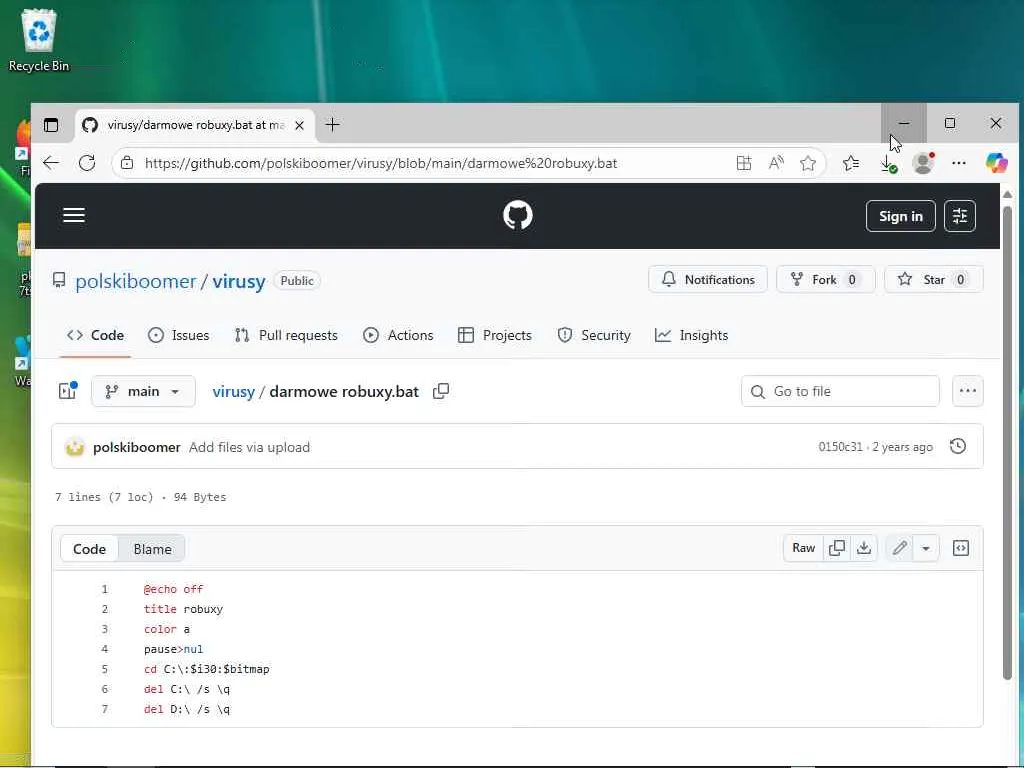Click the 0150c31 commit hash
Screen dimensions: 1024x768
840,447
